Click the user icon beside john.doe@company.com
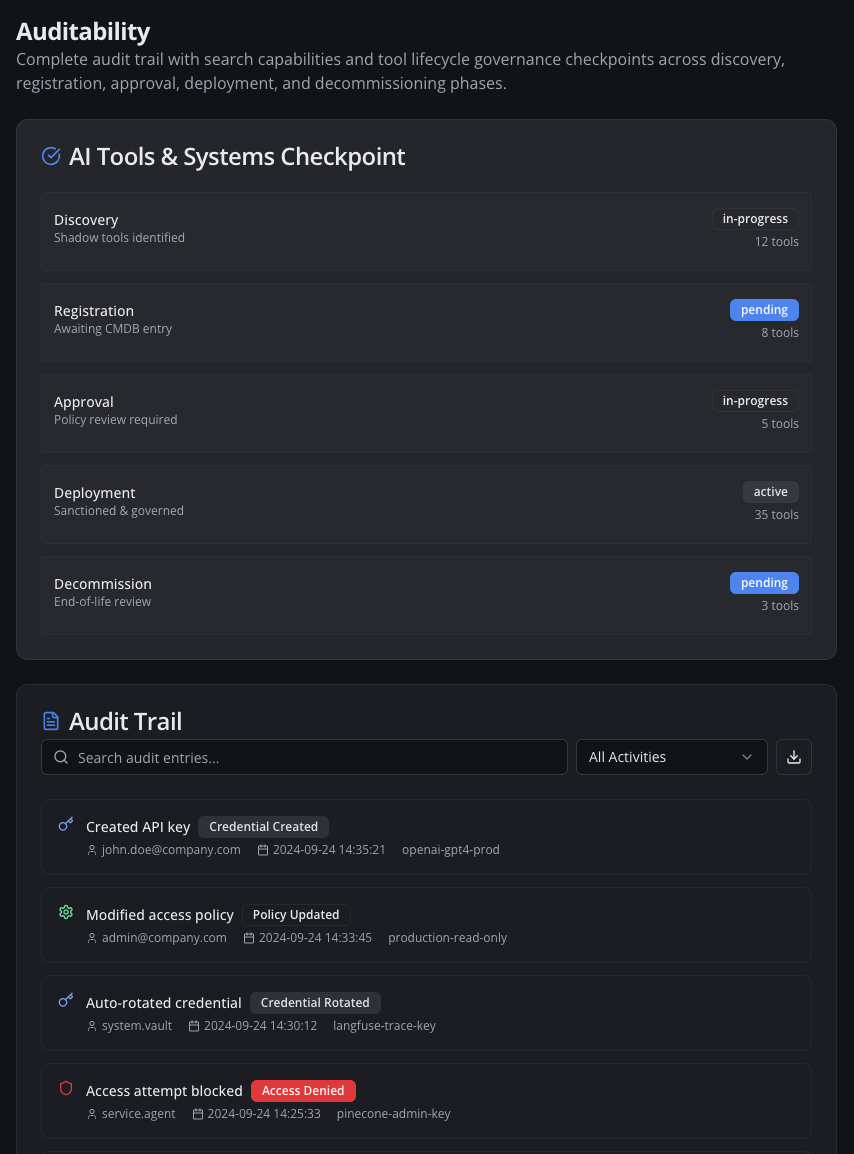 click(91, 849)
